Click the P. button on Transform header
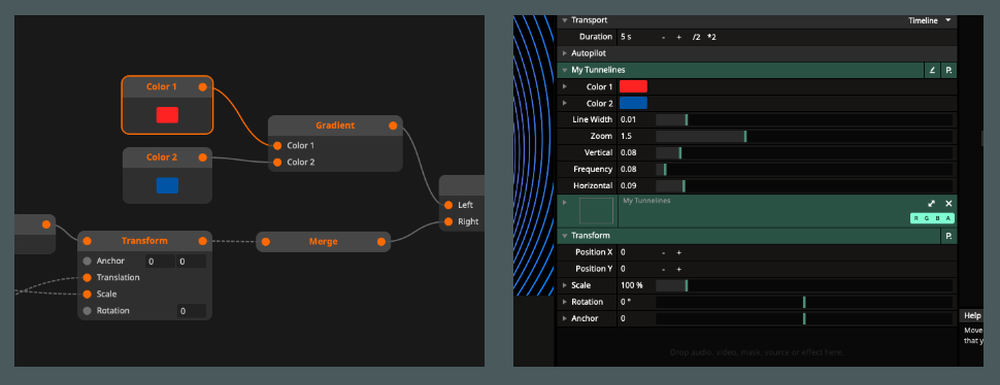The width and height of the screenshot is (1000, 385). pyautogui.click(x=949, y=236)
